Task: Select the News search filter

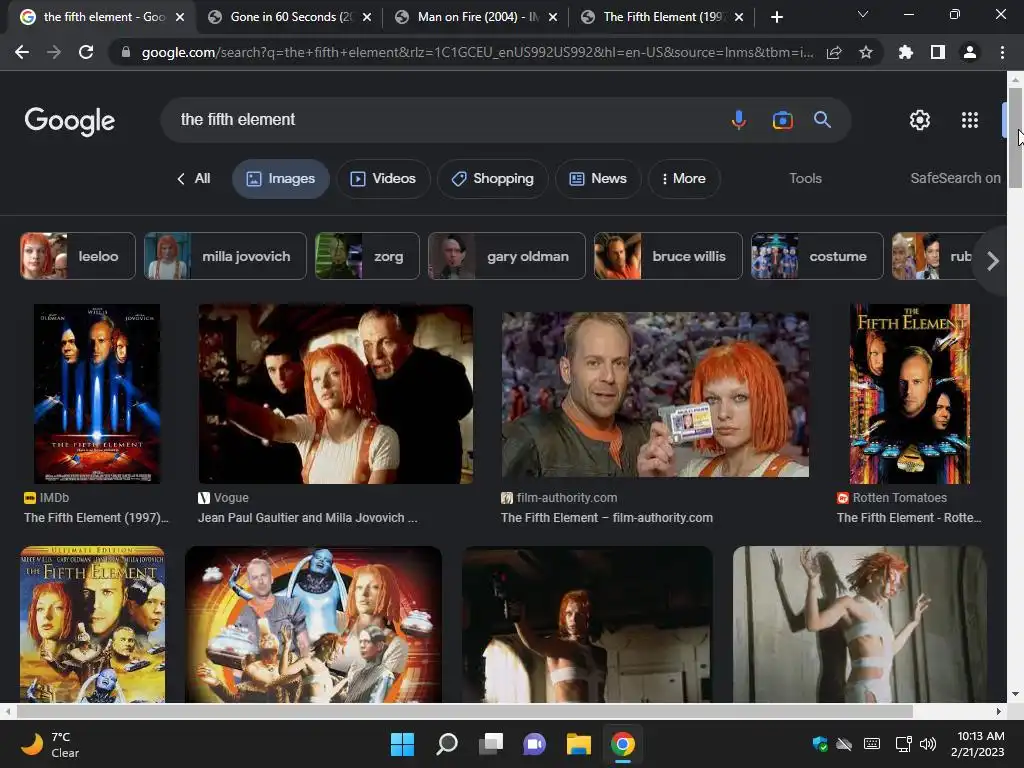Action: point(598,178)
